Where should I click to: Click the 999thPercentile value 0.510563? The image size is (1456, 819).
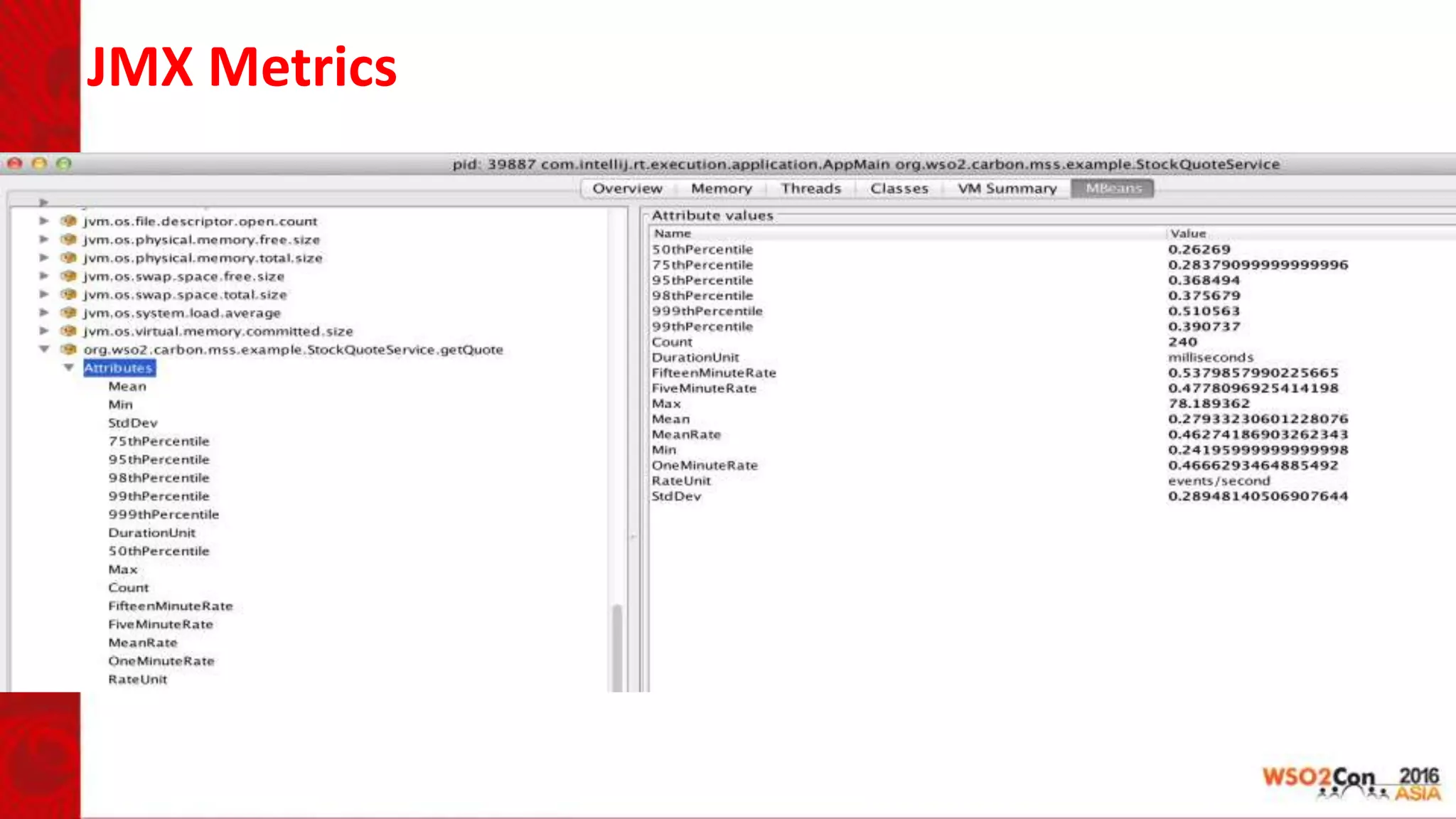pyautogui.click(x=1204, y=311)
